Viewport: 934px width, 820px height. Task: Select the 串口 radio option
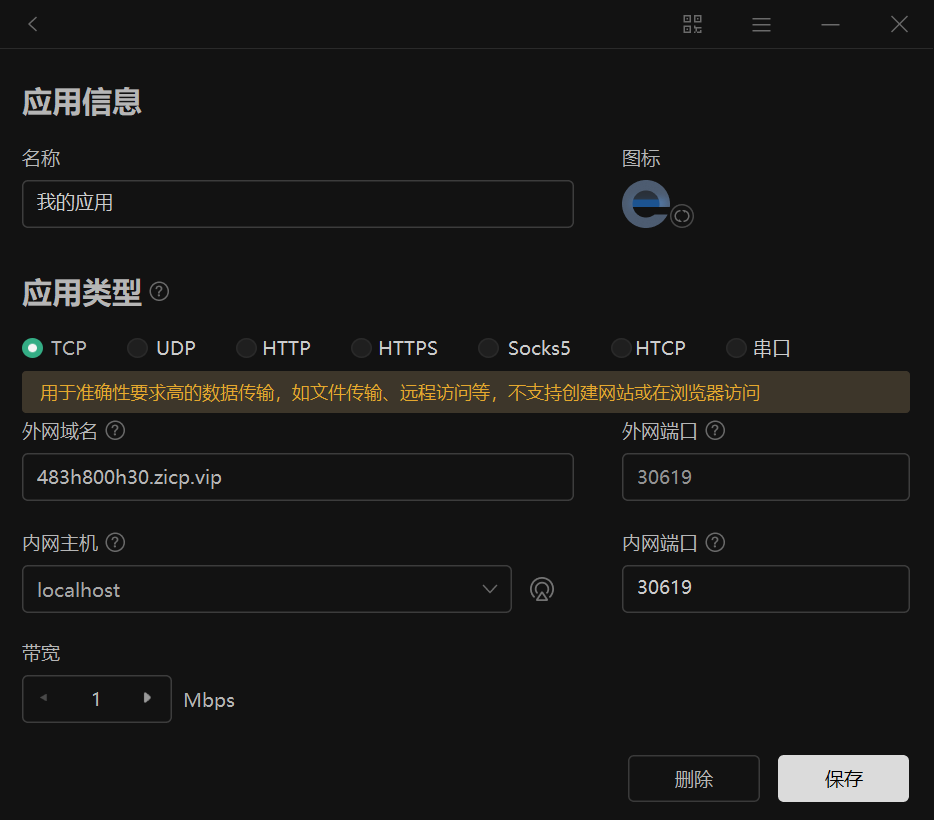(736, 348)
